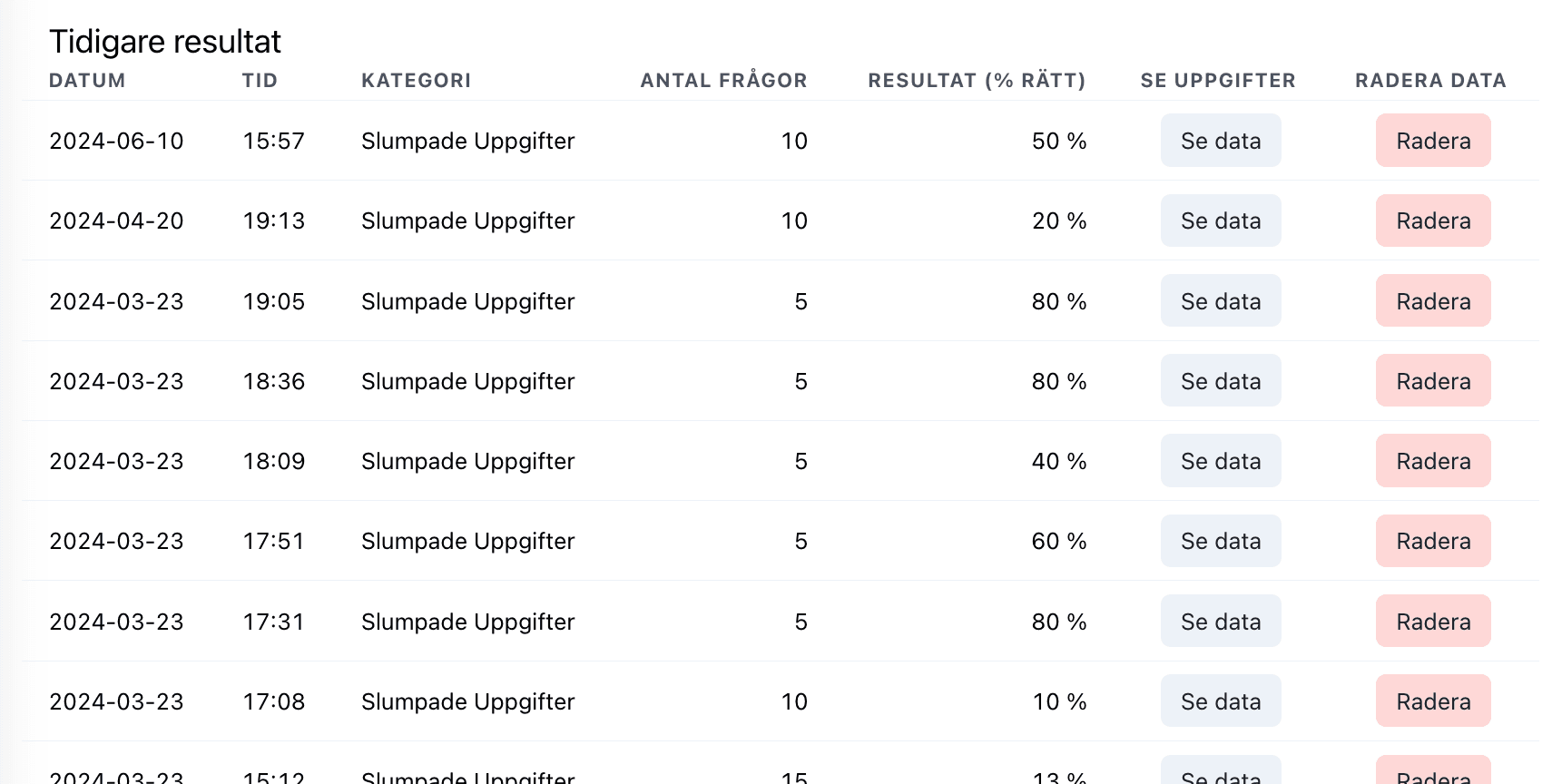
Task: Delete the 17:31 result using Radera
Action: 1432,622
